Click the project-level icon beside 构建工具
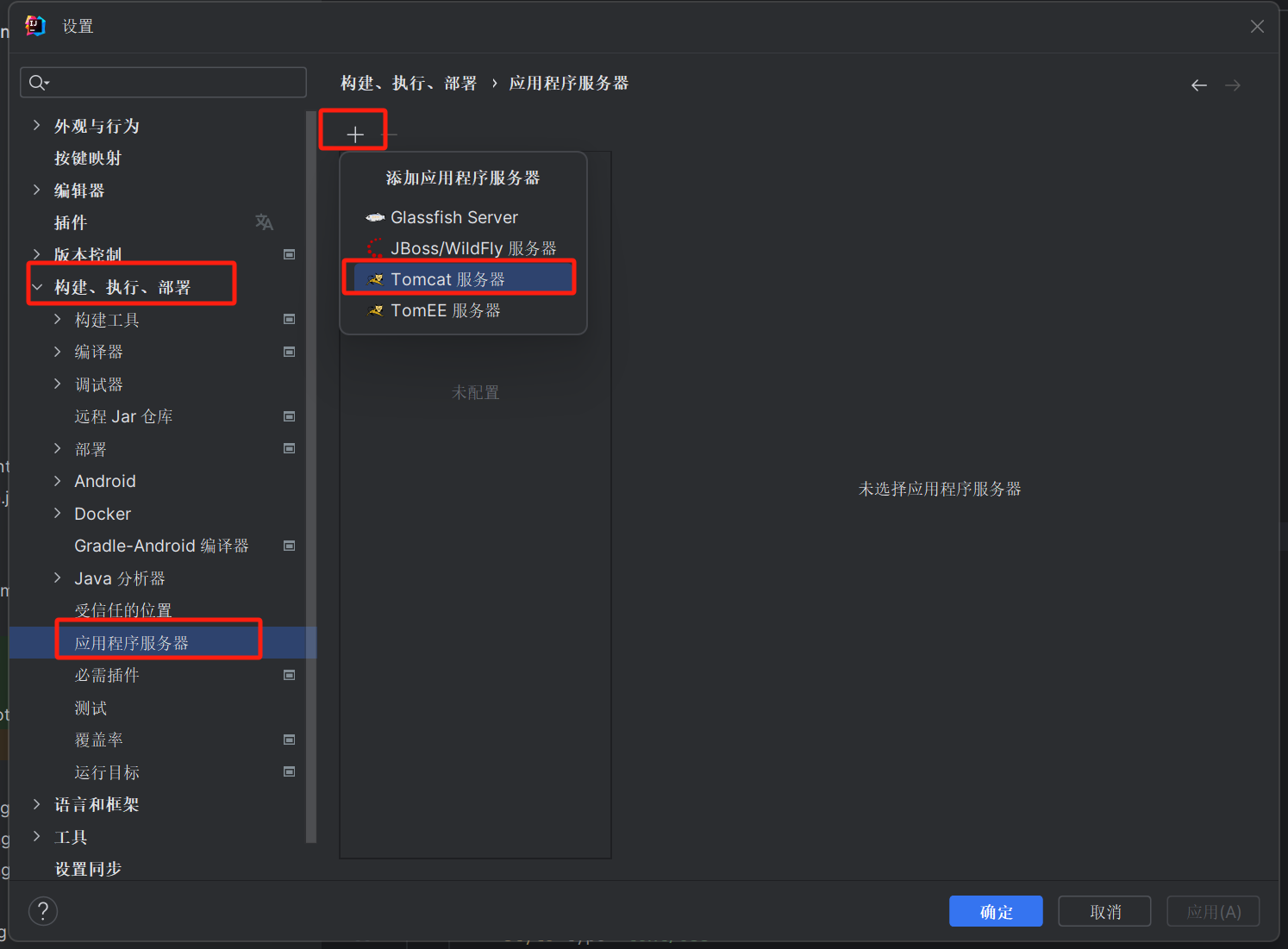Screen dimensions: 1288x949 [x=290, y=319]
